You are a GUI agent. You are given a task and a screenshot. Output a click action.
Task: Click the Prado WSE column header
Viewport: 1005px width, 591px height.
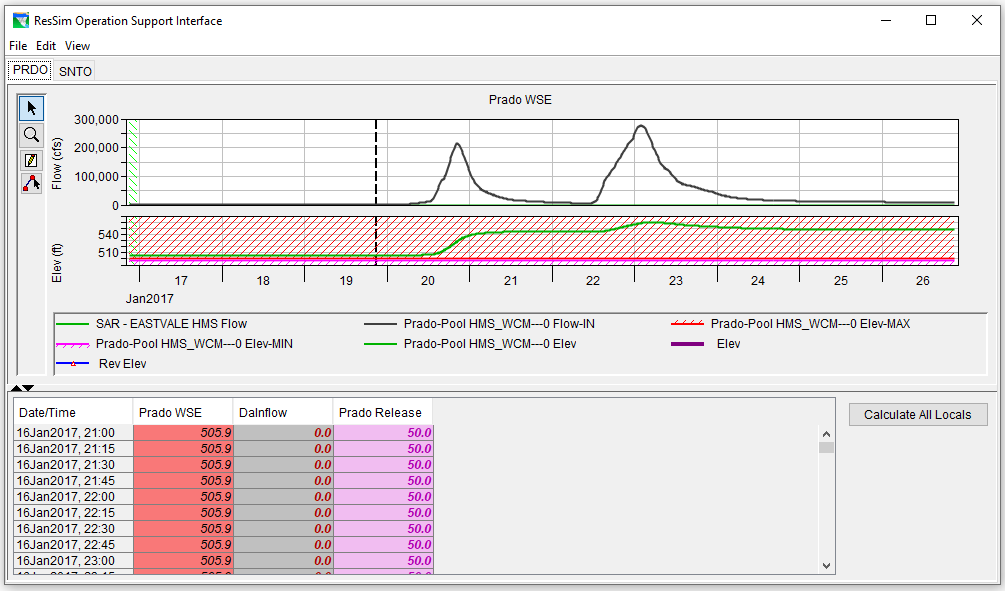pos(183,412)
